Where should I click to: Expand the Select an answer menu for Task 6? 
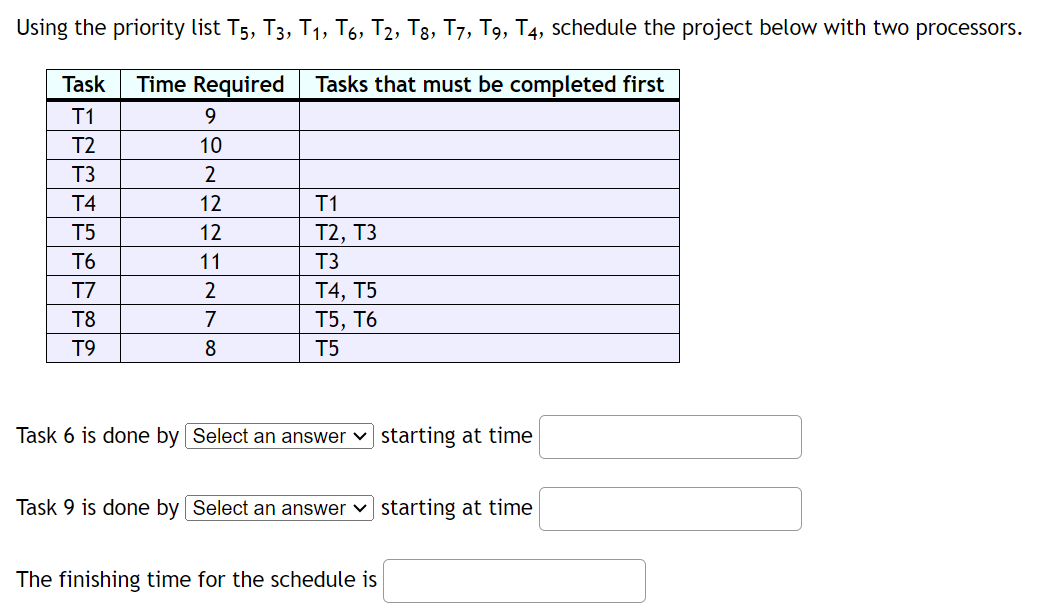pos(279,436)
